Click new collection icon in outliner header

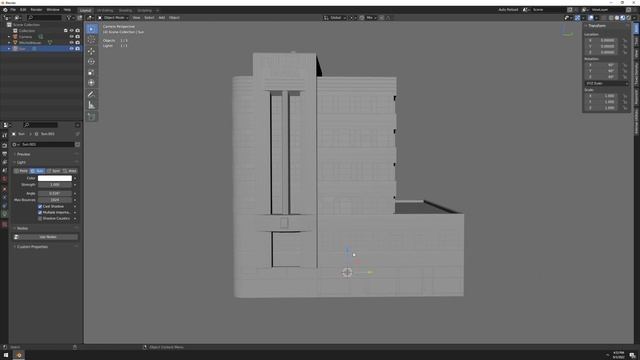pos(80,18)
